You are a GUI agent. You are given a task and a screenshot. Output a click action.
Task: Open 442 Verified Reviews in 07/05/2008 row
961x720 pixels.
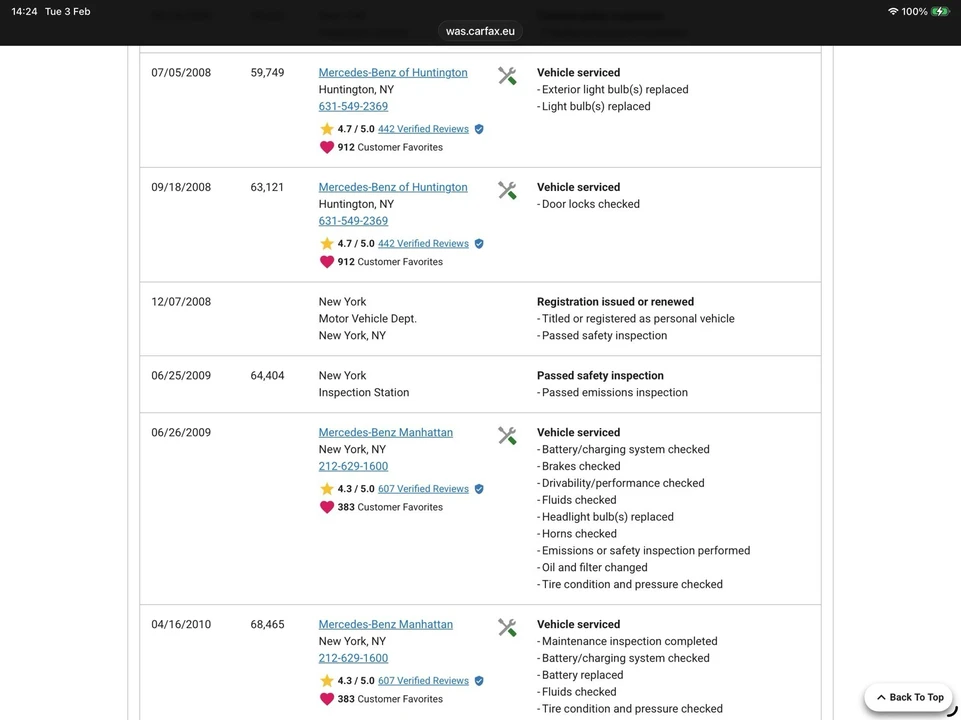point(423,129)
